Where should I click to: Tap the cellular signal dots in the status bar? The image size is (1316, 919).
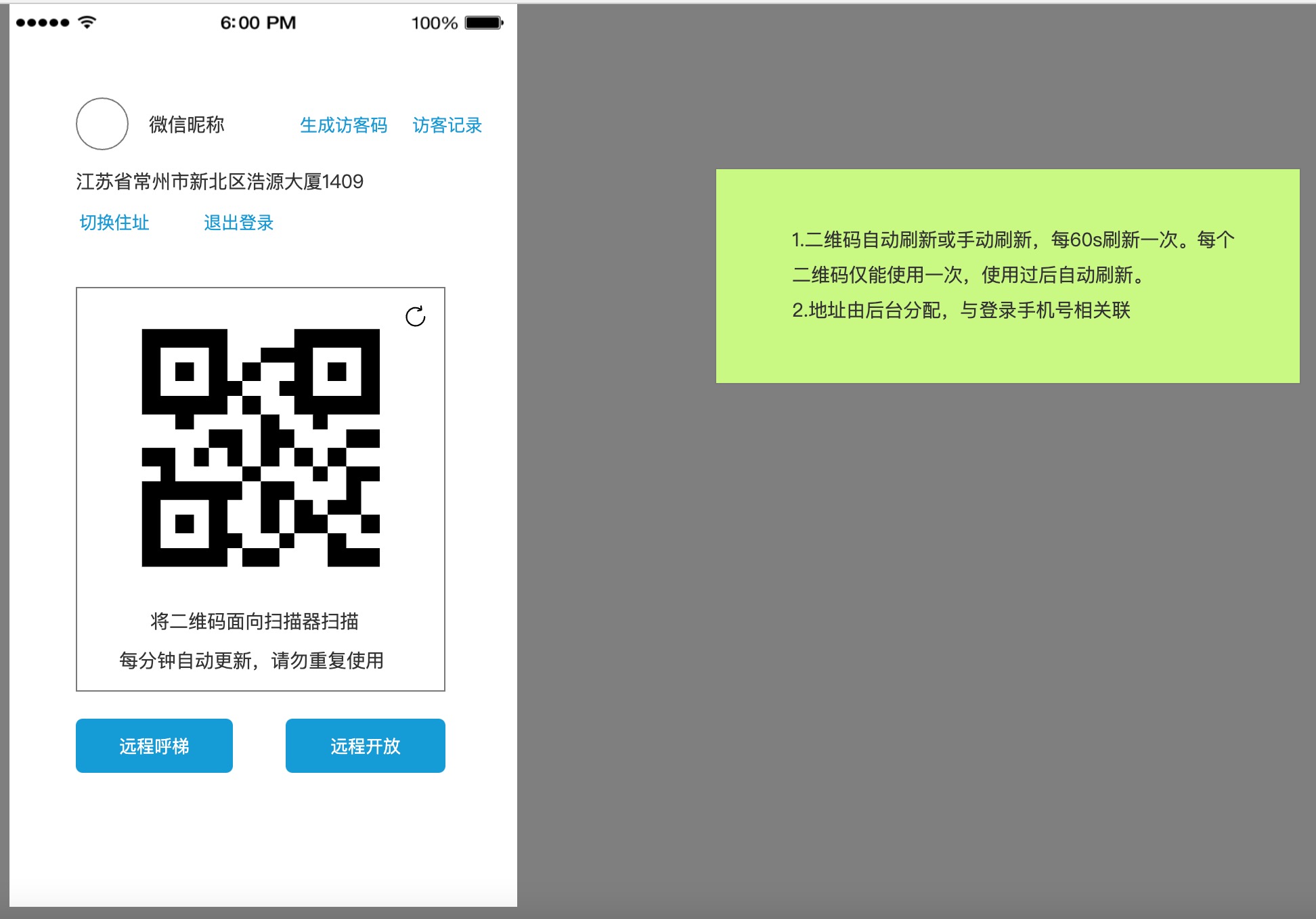[43, 22]
